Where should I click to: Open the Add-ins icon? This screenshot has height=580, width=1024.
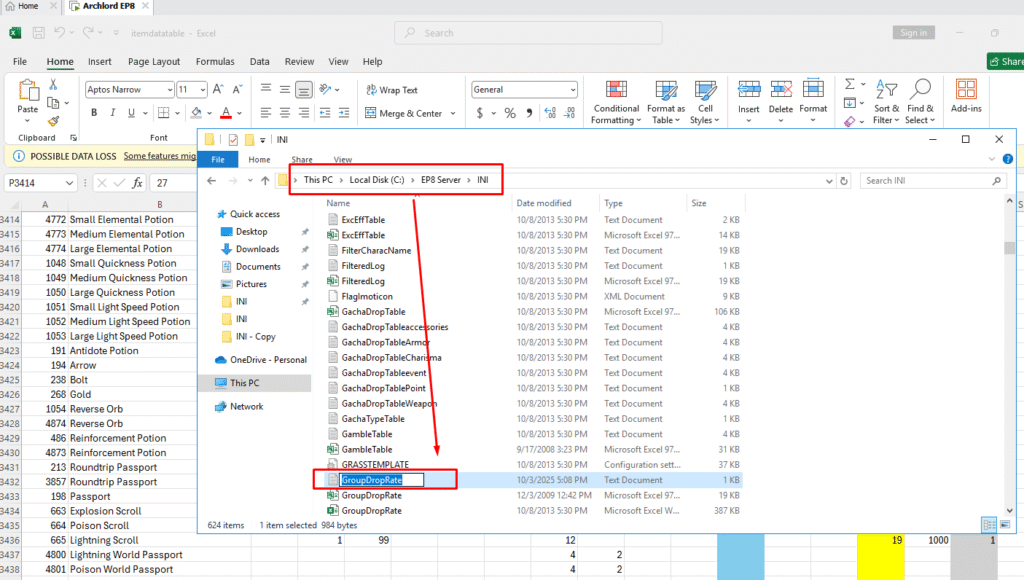point(966,97)
